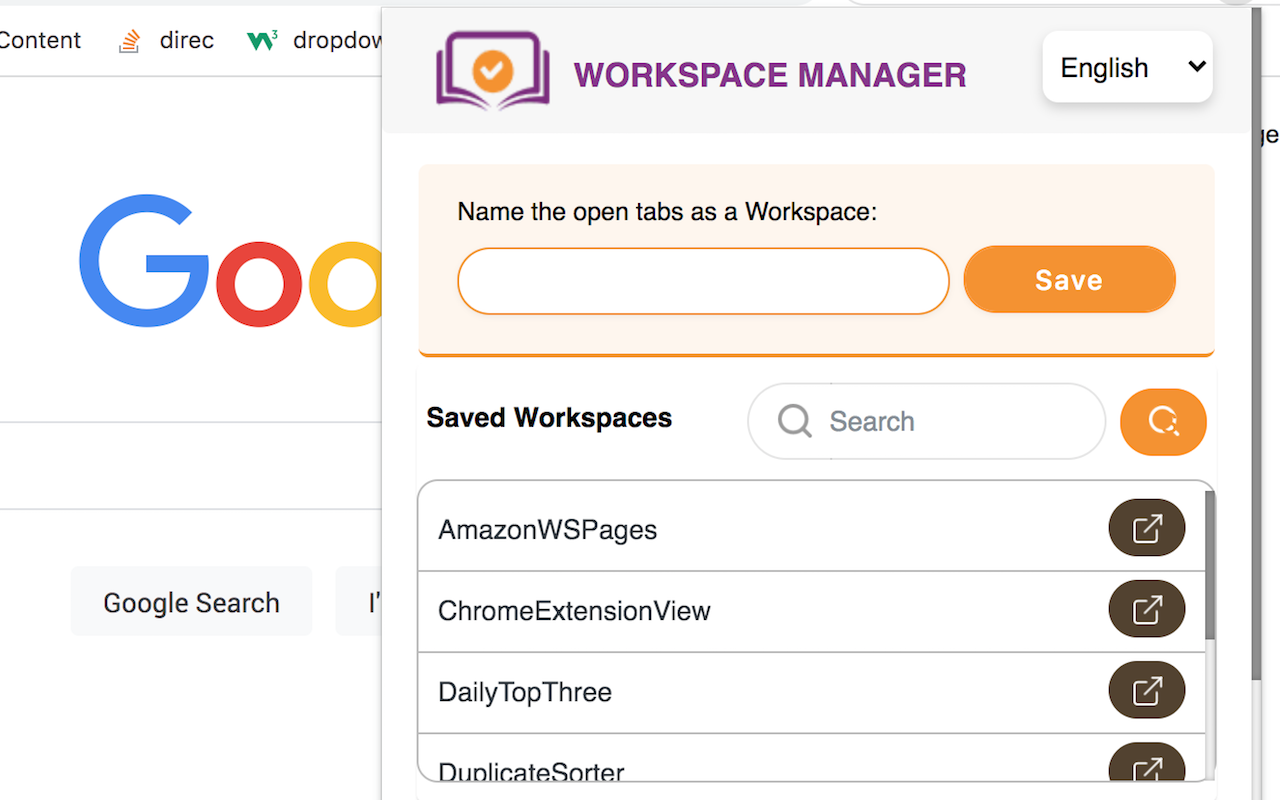Open the English language dropdown
Screen dimensions: 1280x800
1127,67
